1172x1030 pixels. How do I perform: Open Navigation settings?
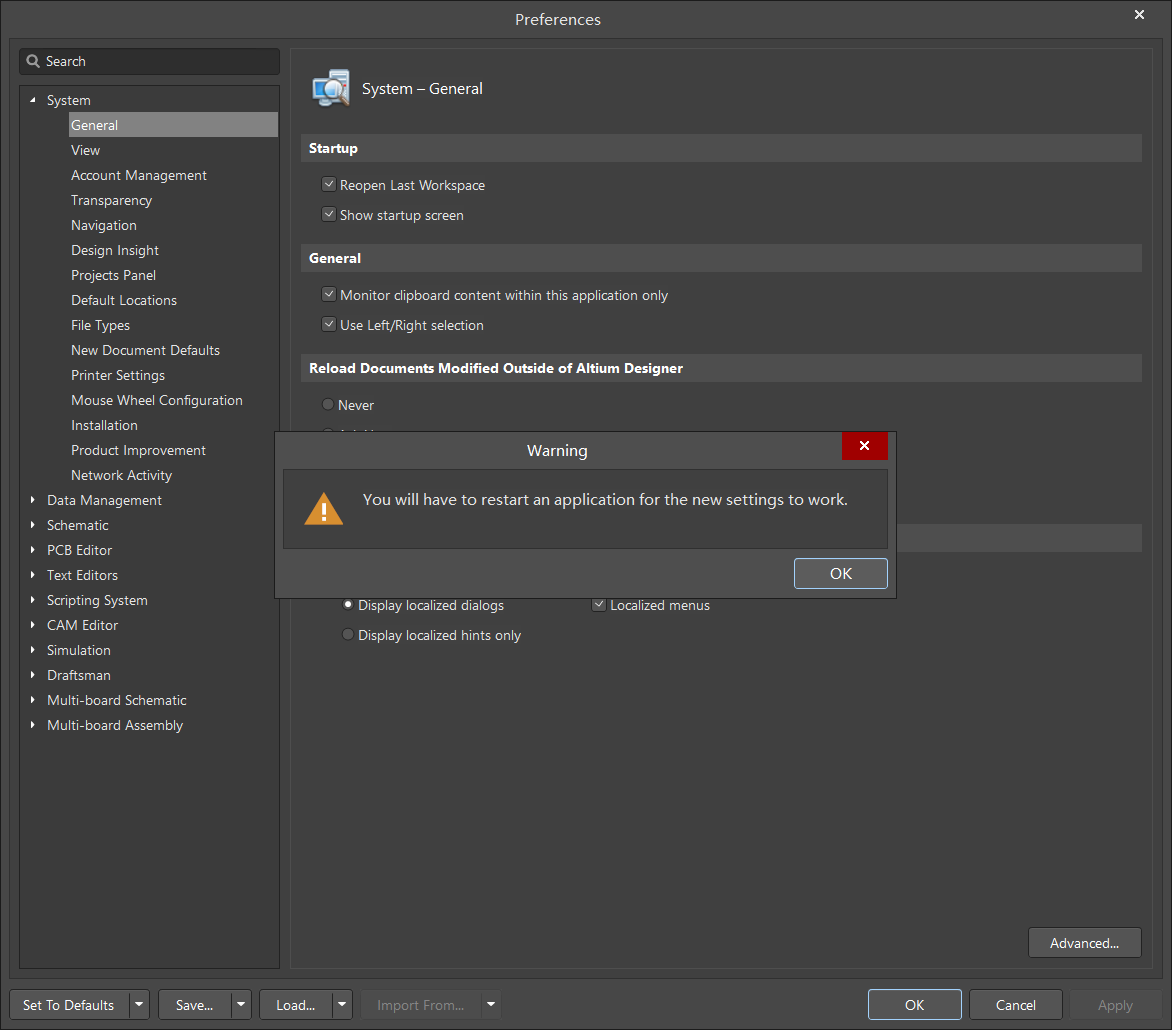pos(104,225)
